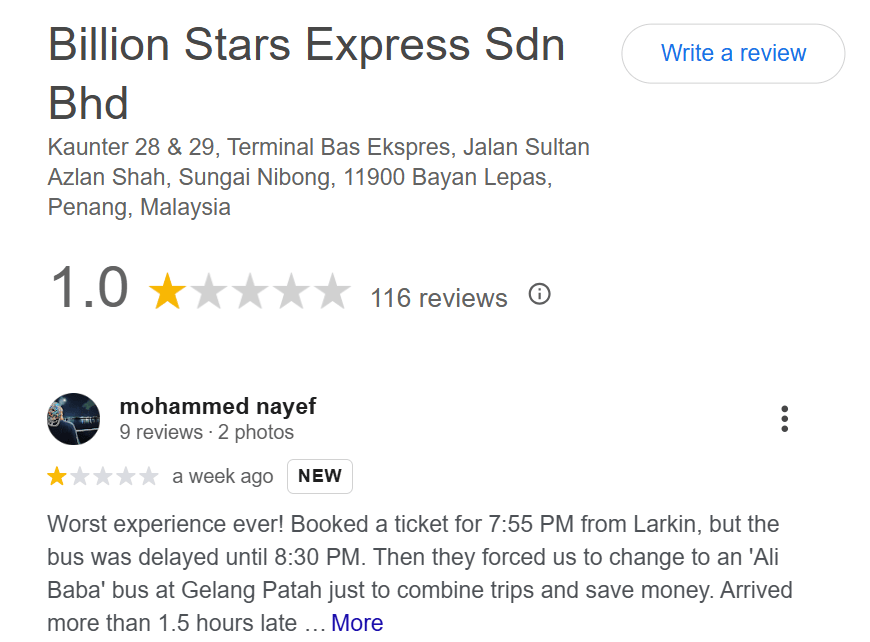Click the NEW badge on the review

320,476
